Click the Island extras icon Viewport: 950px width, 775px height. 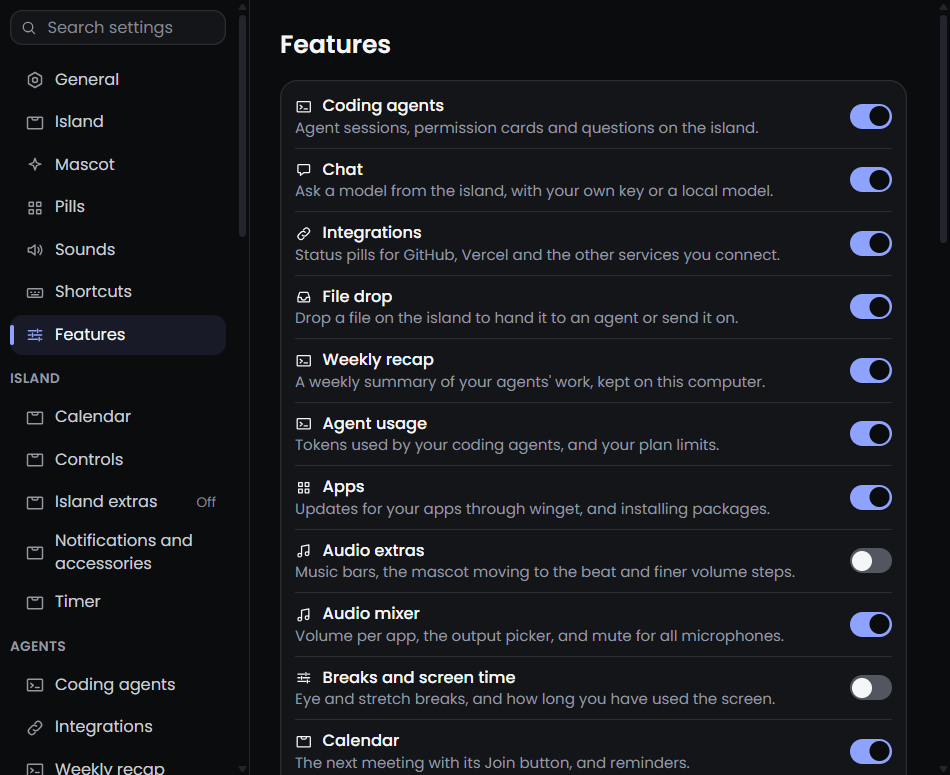click(35, 502)
